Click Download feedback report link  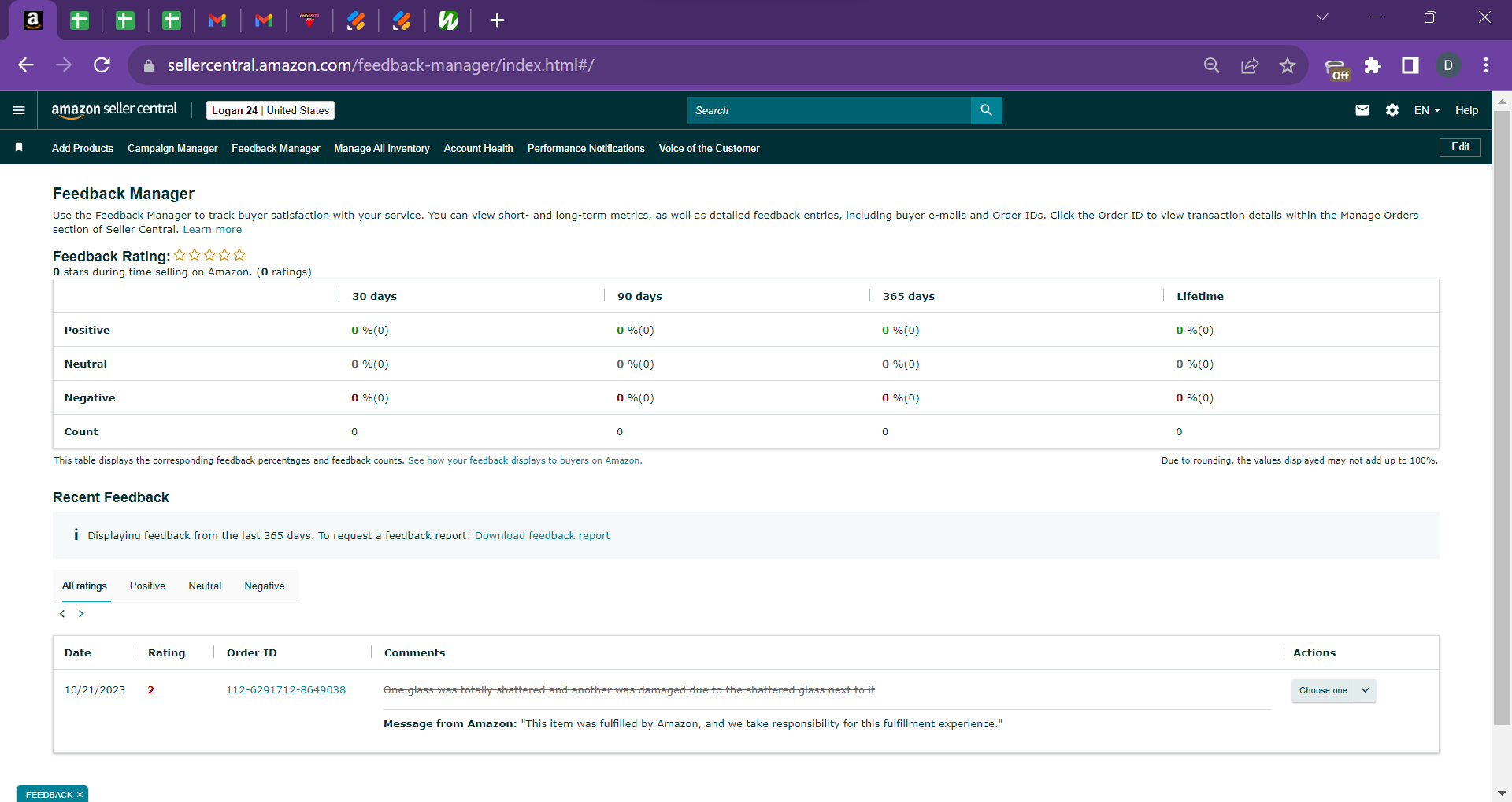pos(542,536)
